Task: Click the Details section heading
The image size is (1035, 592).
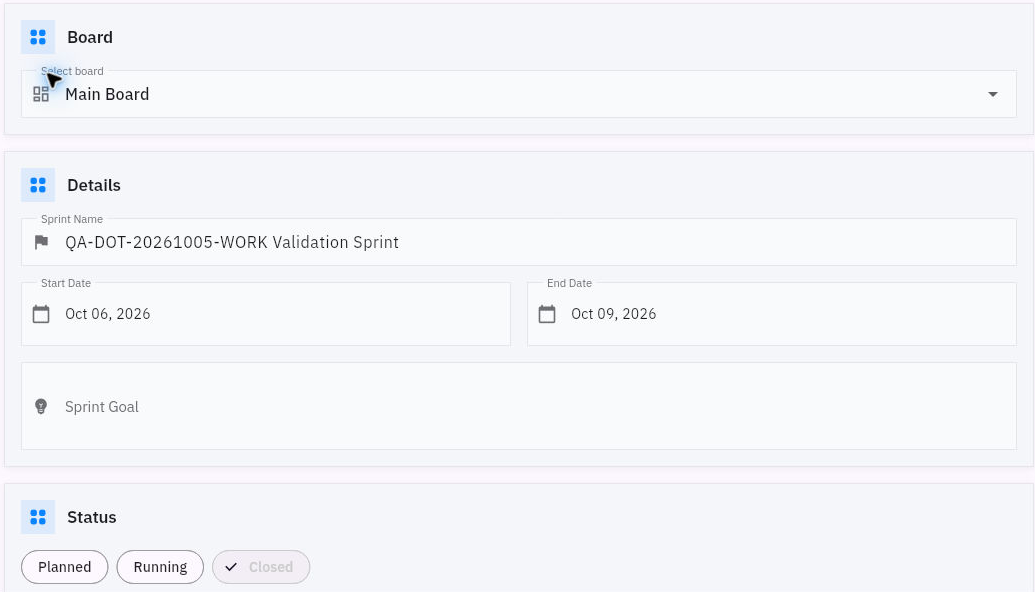Action: pyautogui.click(x=94, y=185)
